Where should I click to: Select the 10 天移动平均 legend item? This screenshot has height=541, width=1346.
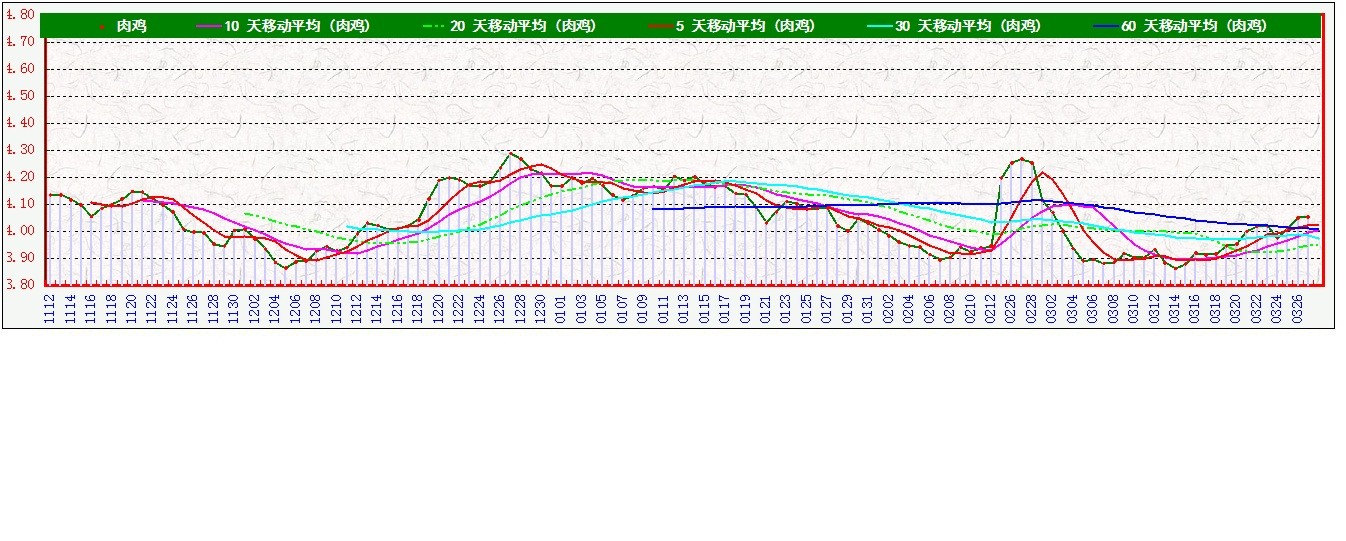click(x=284, y=26)
